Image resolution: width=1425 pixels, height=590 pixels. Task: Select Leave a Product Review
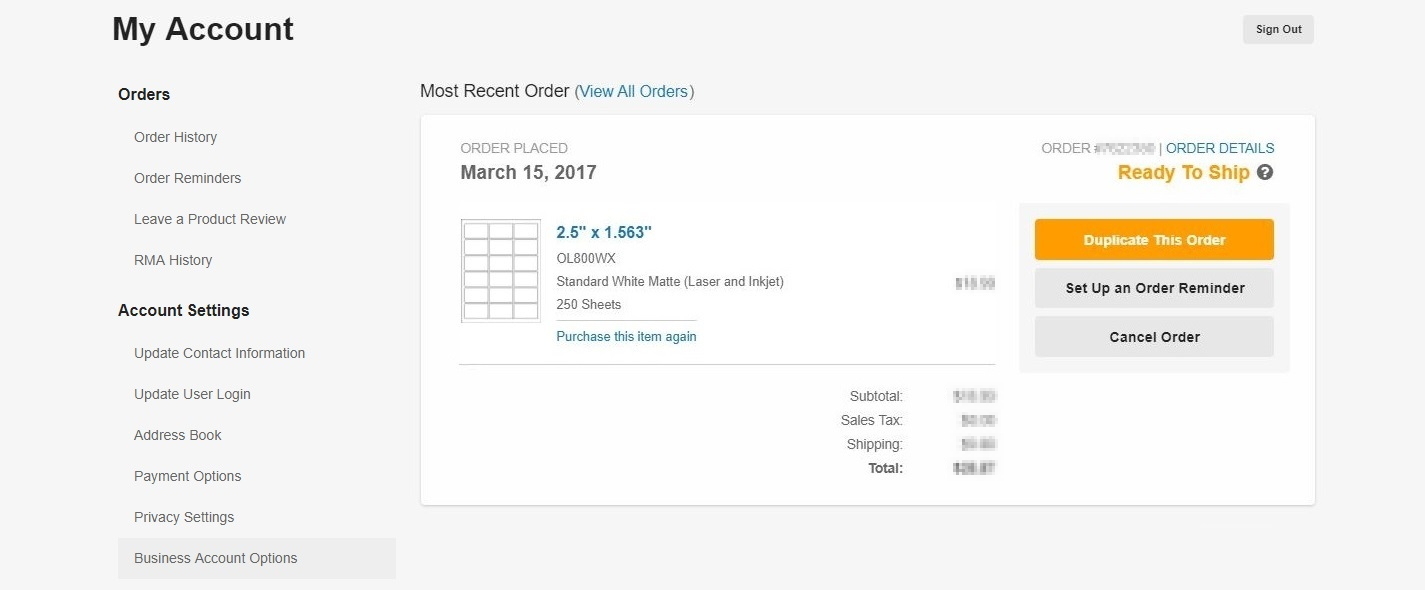click(210, 219)
